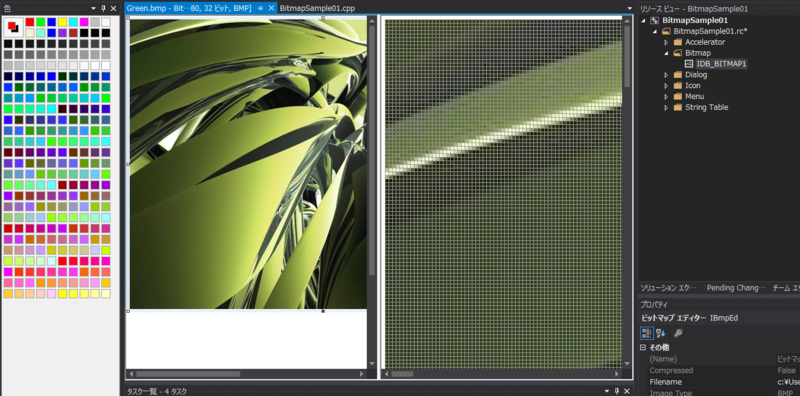Click zoomed pane scroll-down arrow
This screenshot has height=396, width=800.
pyautogui.click(x=628, y=364)
